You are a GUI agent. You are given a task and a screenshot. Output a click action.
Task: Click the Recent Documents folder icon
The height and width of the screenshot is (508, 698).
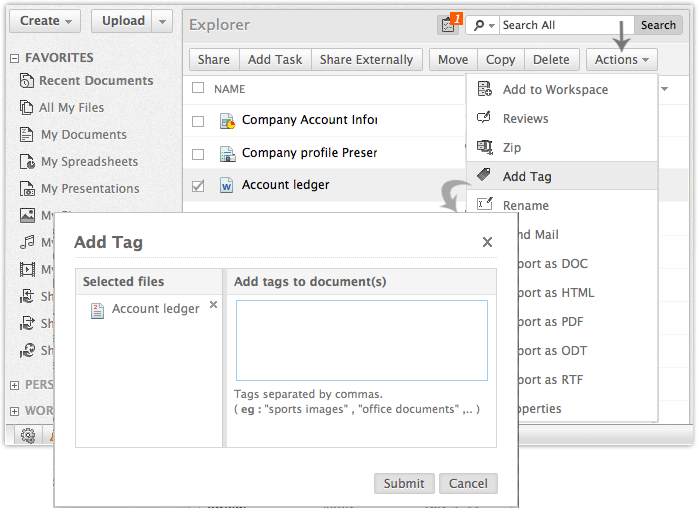coord(27,81)
